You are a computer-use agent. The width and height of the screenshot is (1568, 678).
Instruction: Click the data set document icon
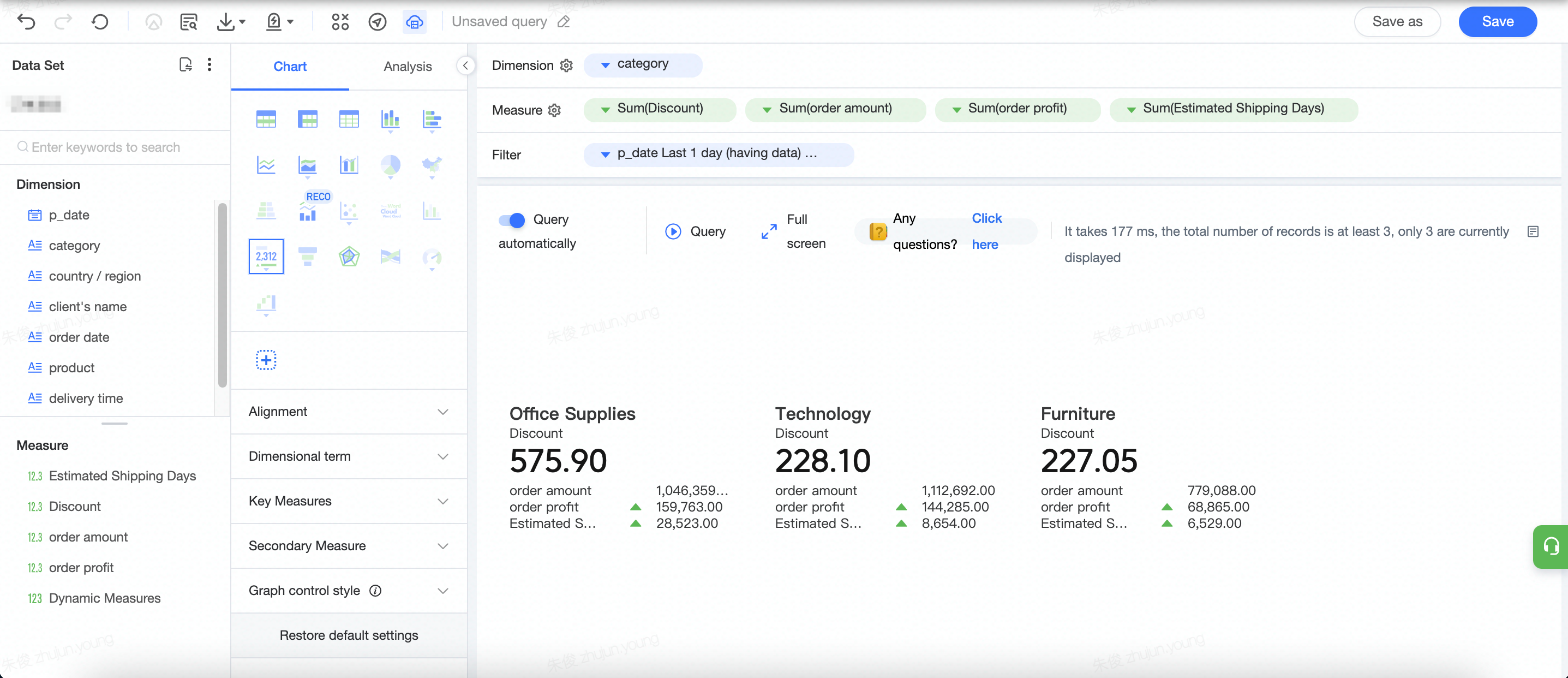coord(185,64)
